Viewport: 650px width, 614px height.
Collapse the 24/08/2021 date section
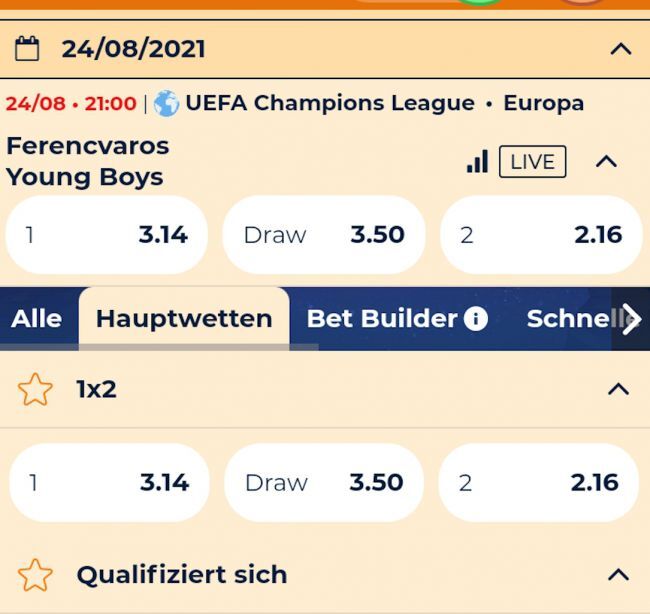(621, 49)
